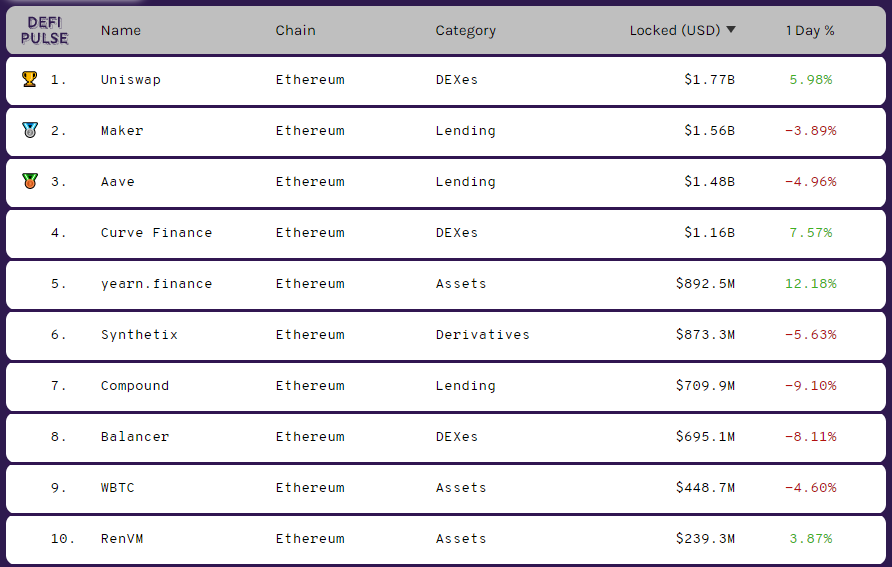Open the Aave project link
The image size is (892, 567).
coord(118,181)
